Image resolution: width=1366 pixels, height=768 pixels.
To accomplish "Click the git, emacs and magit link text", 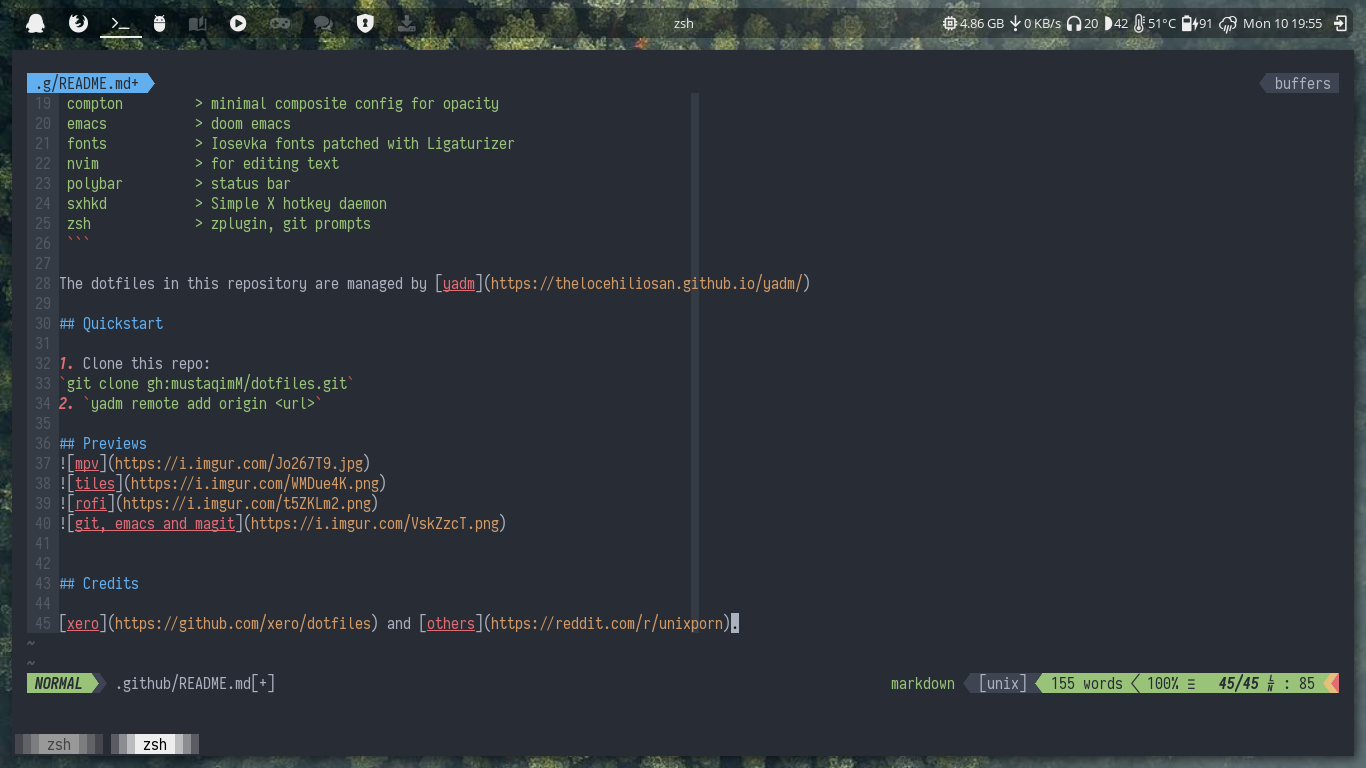I will coord(155,524).
